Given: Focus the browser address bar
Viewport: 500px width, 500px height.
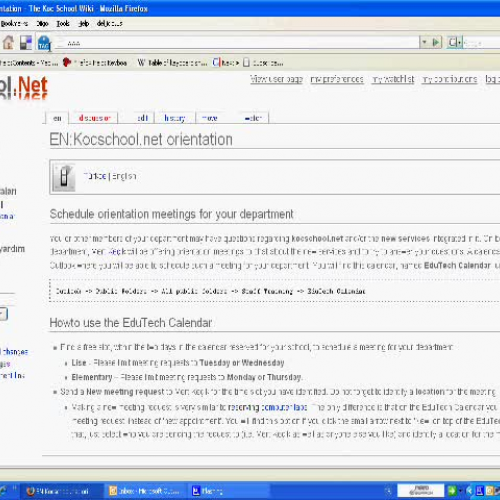Looking at the screenshot, I should click(237, 43).
